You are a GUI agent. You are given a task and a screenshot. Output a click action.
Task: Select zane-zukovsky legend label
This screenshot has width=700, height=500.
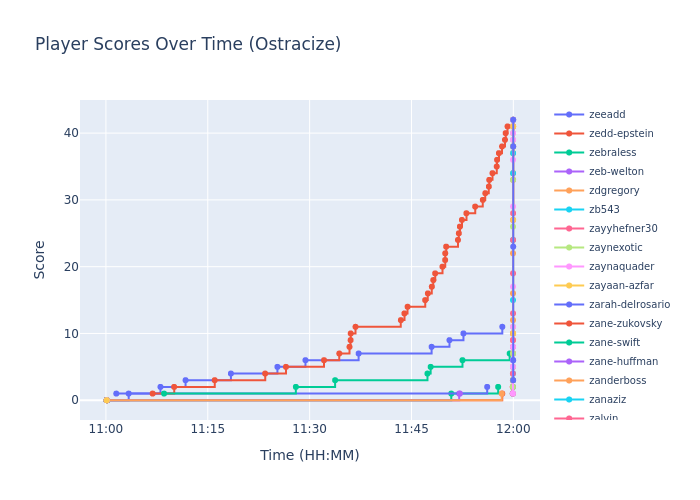pyautogui.click(x=625, y=324)
